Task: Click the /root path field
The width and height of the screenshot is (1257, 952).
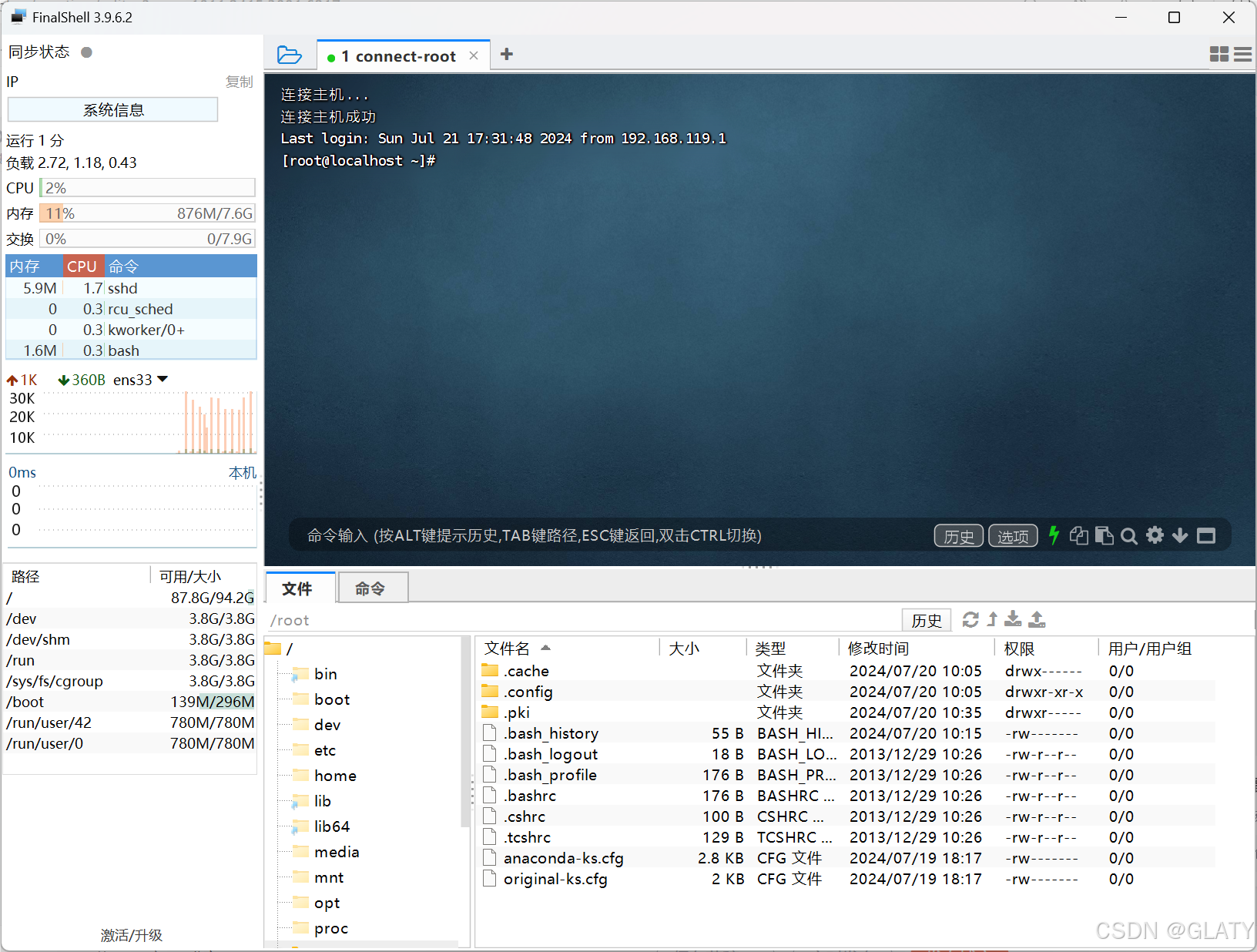Action: point(582,620)
